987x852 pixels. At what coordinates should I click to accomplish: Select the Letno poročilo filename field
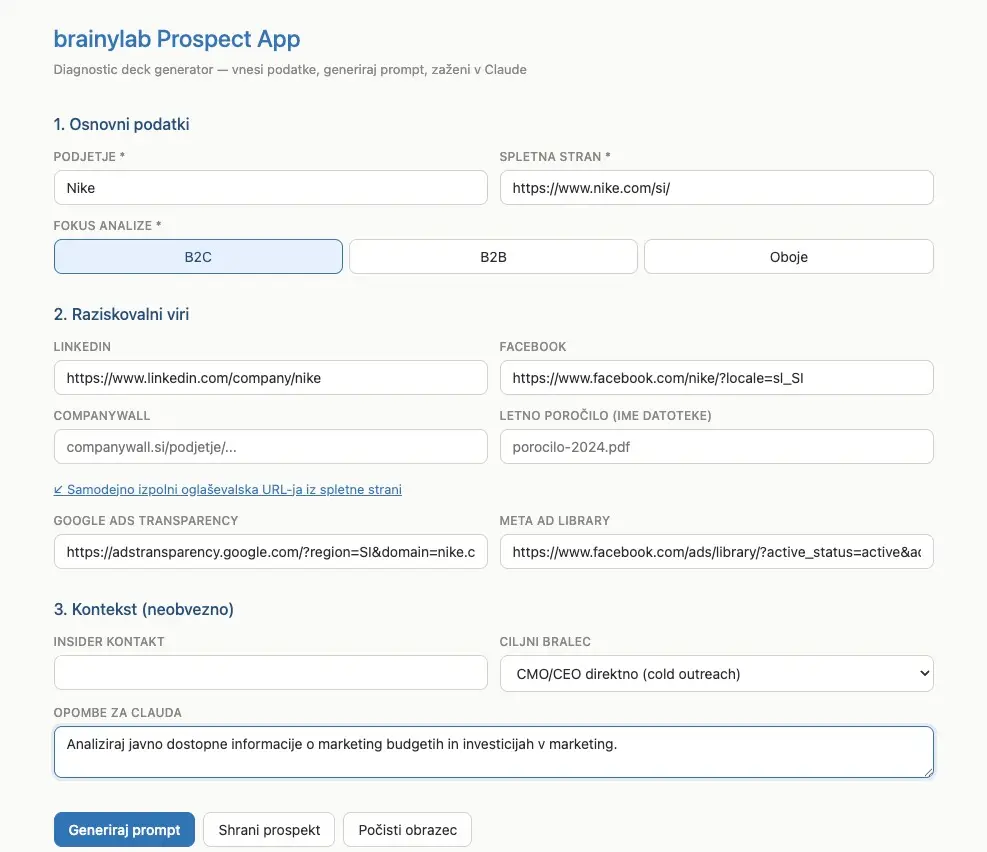click(715, 447)
